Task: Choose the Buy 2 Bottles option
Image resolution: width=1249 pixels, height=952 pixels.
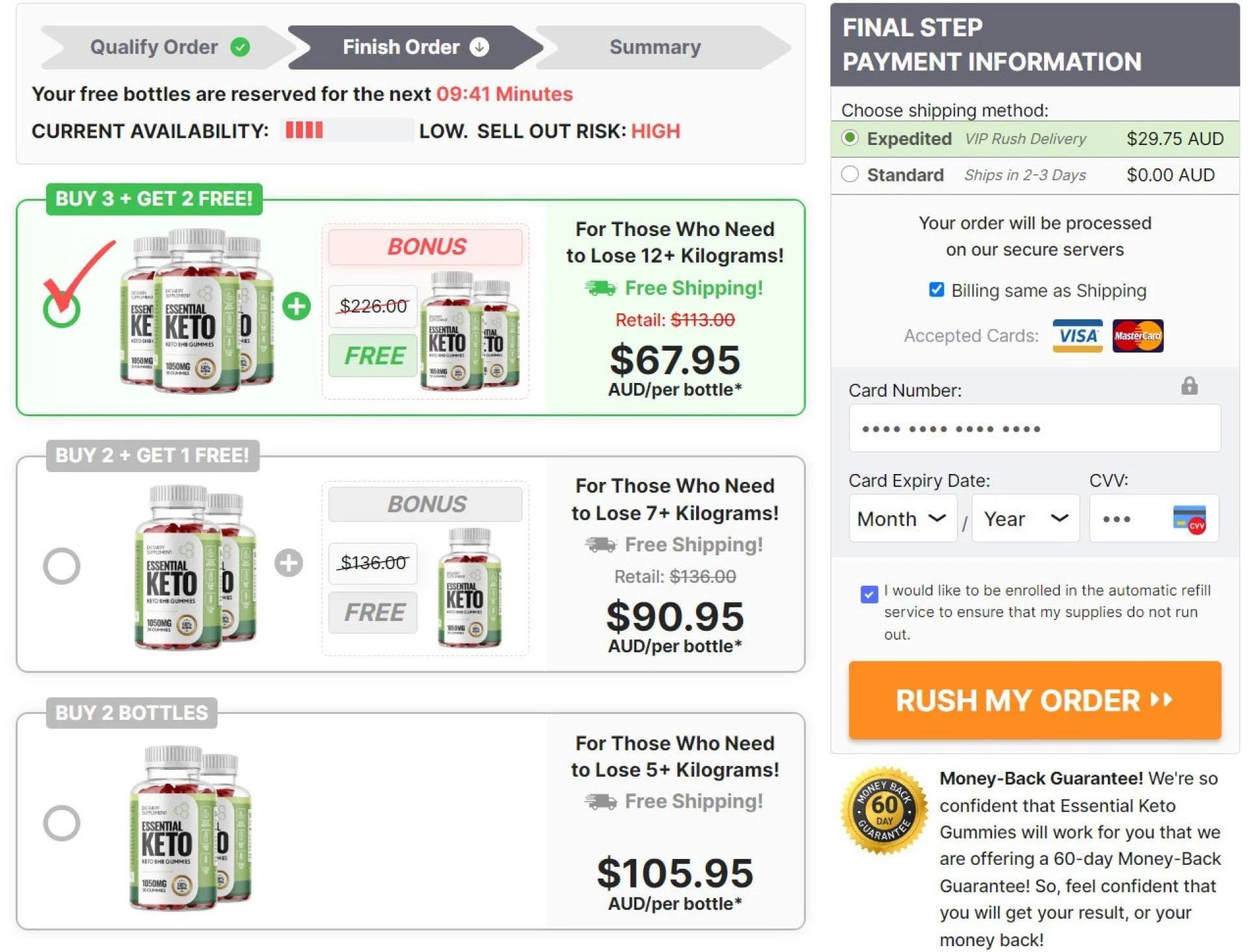Action: tap(62, 822)
